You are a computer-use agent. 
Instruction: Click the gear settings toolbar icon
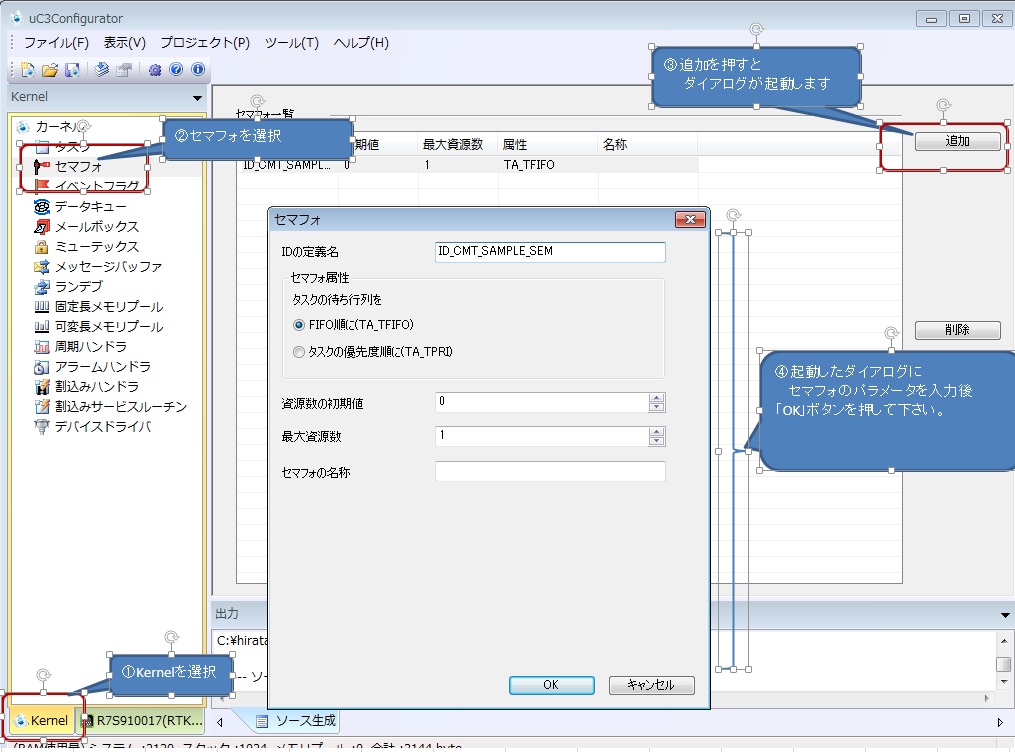click(x=155, y=70)
